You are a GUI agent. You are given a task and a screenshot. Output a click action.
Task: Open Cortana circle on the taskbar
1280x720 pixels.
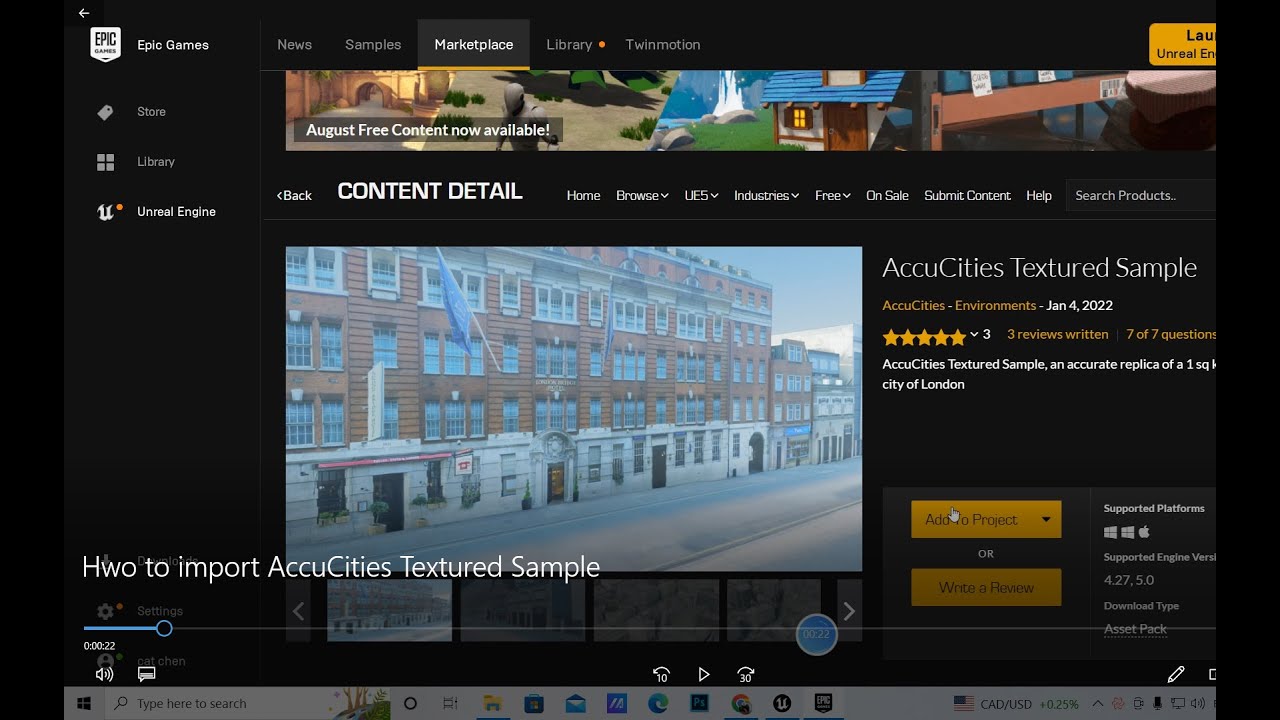pyautogui.click(x=410, y=704)
